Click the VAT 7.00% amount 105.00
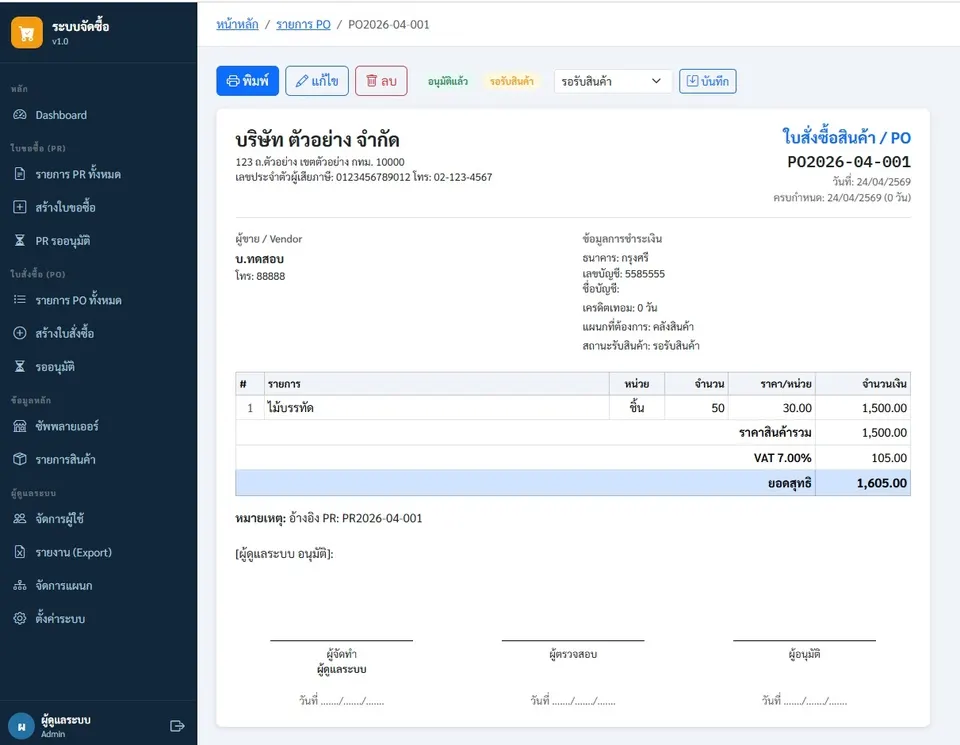This screenshot has width=960, height=745. tap(888, 458)
